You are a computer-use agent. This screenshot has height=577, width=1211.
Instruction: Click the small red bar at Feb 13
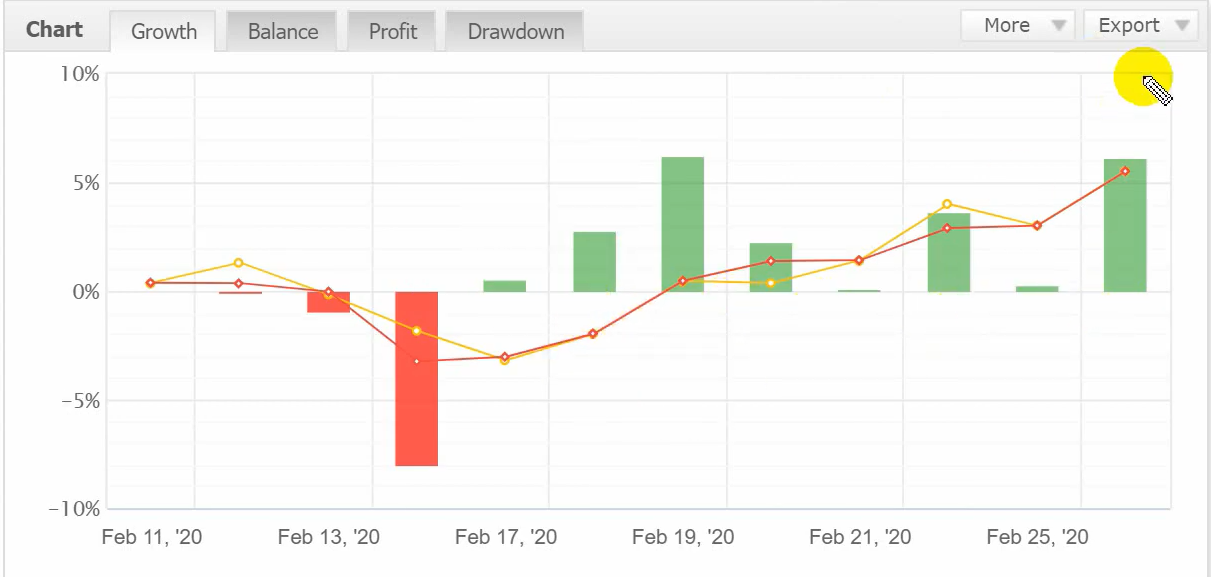pos(328,304)
